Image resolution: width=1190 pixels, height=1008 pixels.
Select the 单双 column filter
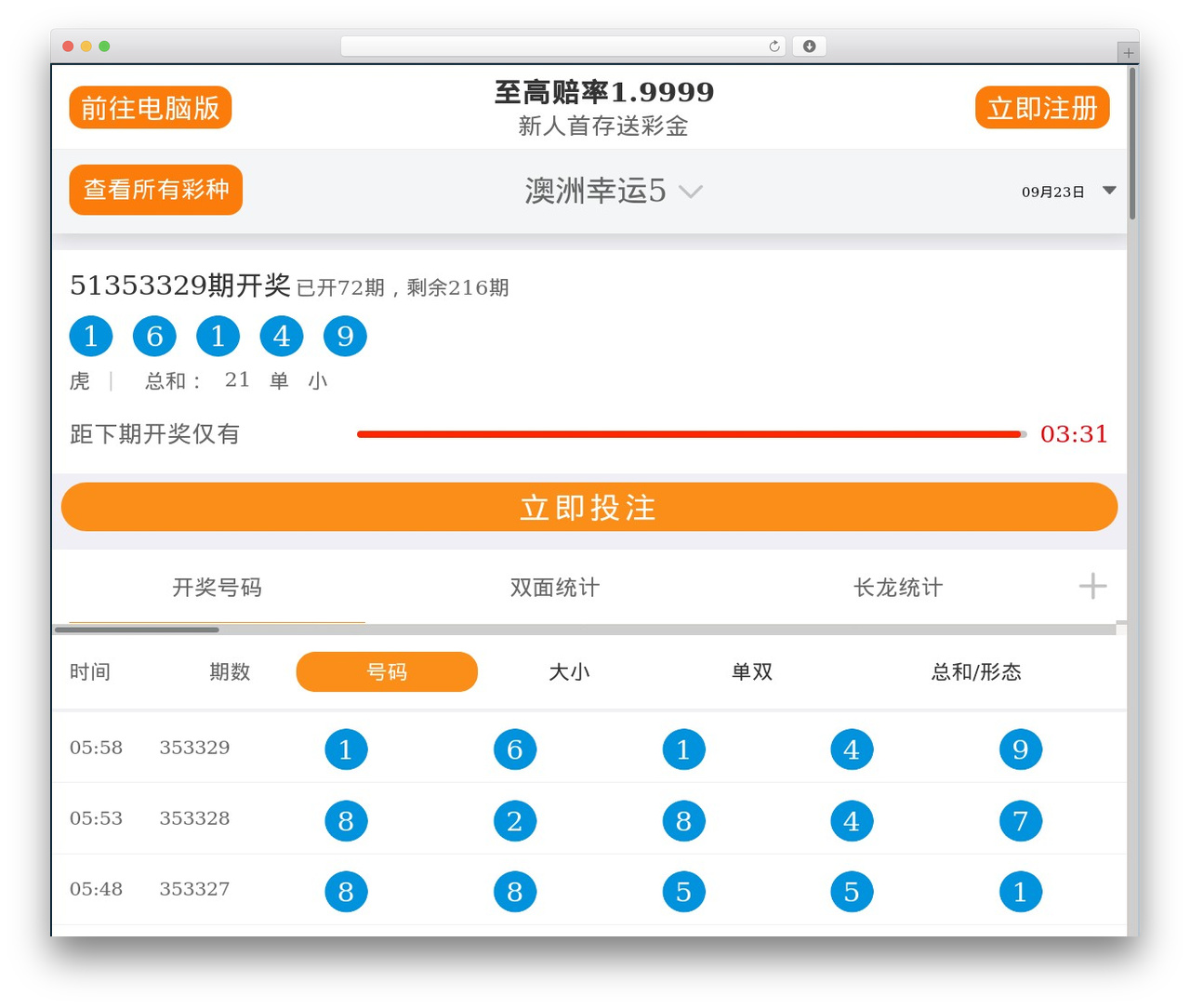pos(752,672)
